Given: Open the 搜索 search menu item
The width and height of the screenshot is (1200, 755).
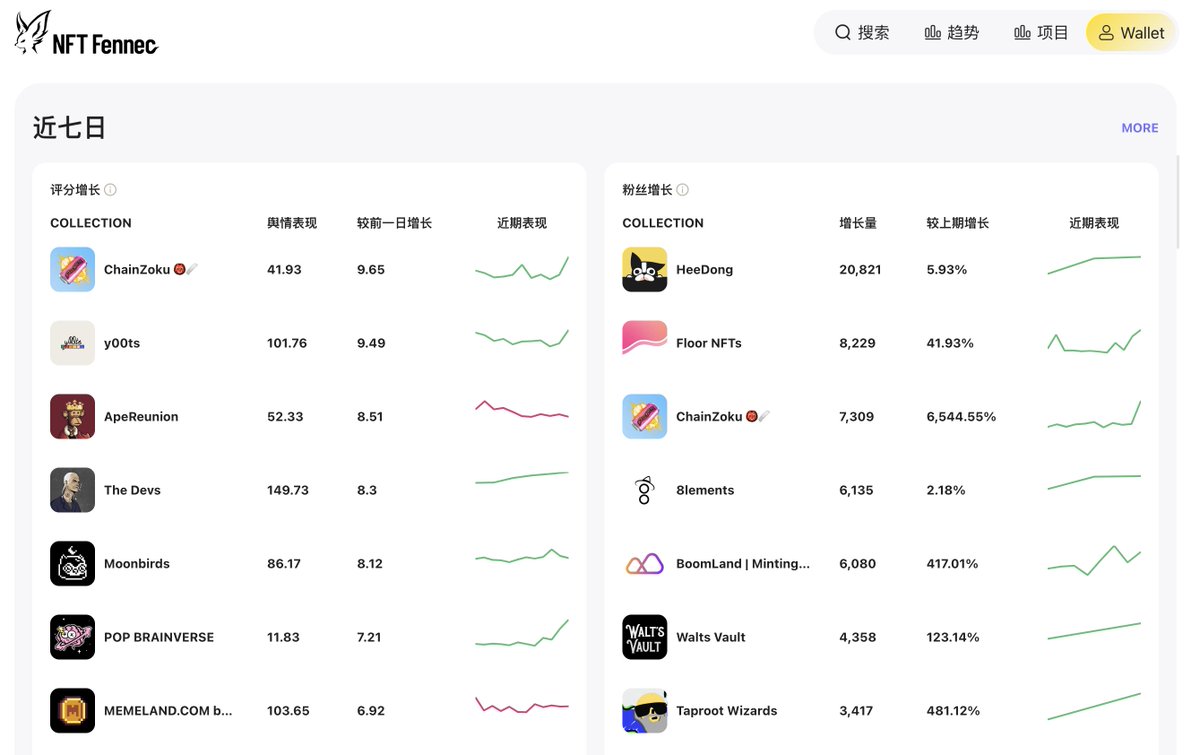Looking at the screenshot, I should pyautogui.click(x=862, y=33).
